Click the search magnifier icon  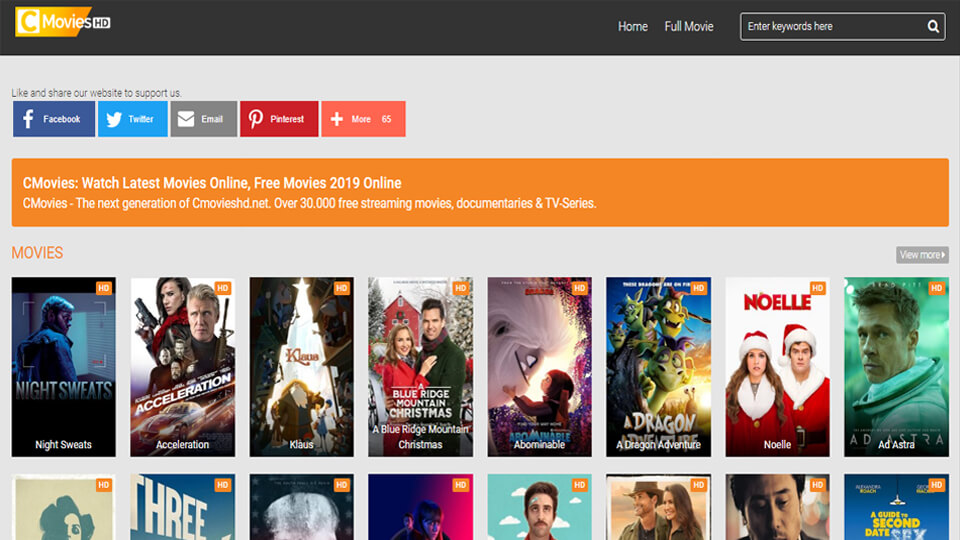coord(932,26)
